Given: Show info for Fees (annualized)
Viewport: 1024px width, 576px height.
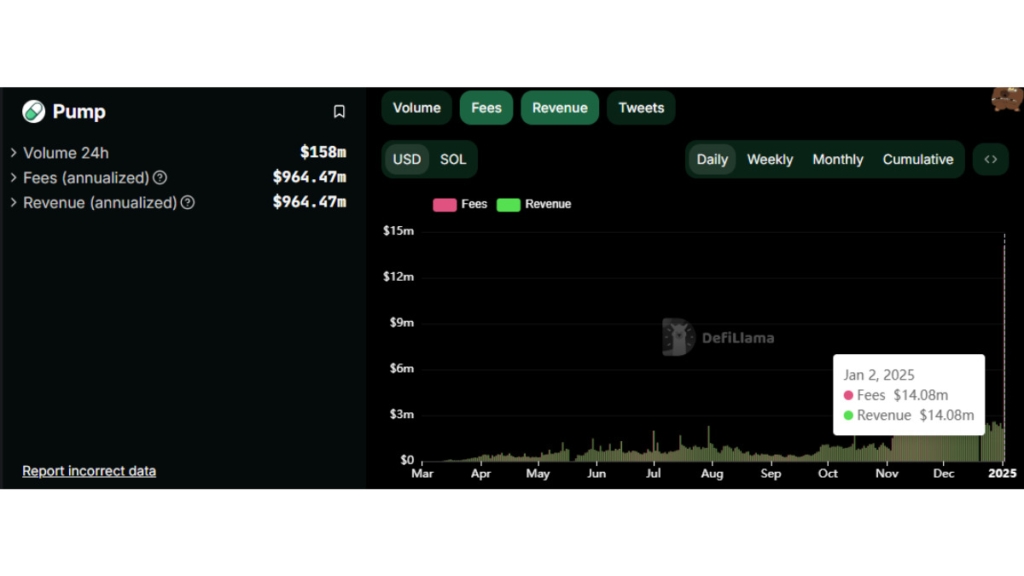Looking at the screenshot, I should click(160, 178).
